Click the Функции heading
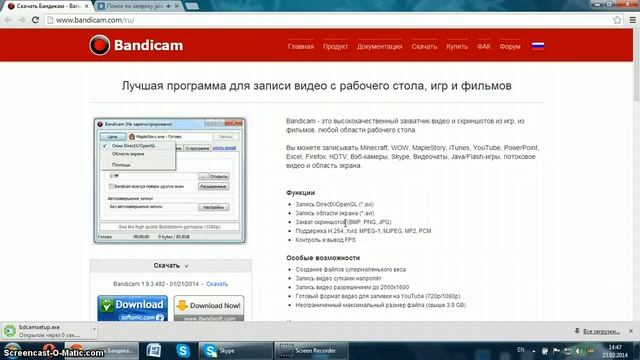 (300, 193)
